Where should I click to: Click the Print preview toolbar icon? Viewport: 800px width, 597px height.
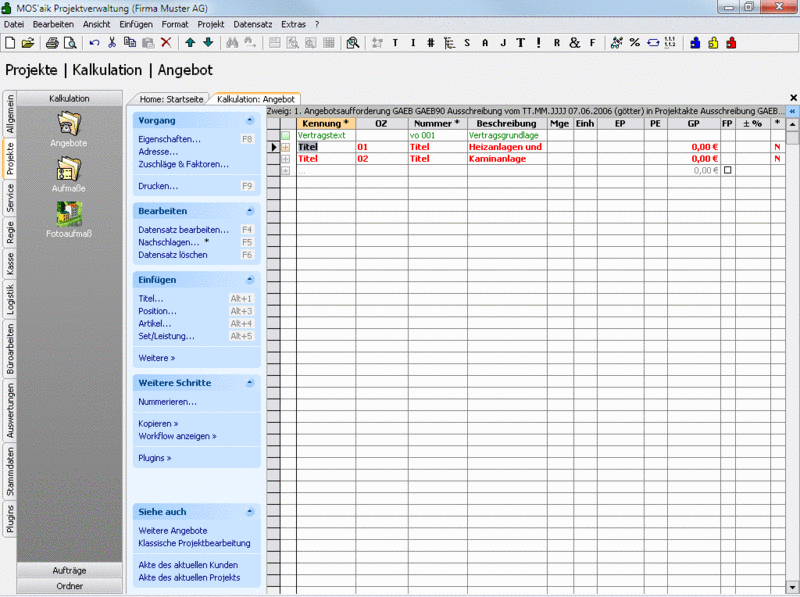point(70,43)
